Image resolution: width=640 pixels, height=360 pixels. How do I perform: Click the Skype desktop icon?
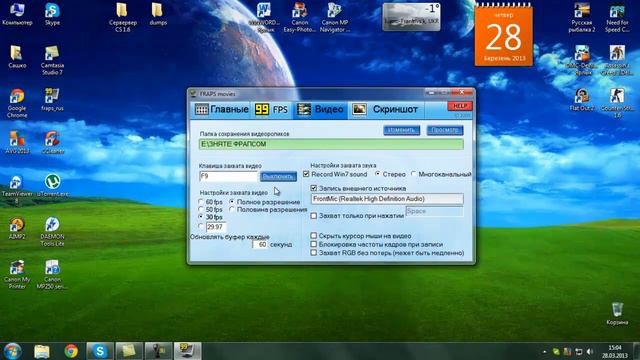coord(52,14)
